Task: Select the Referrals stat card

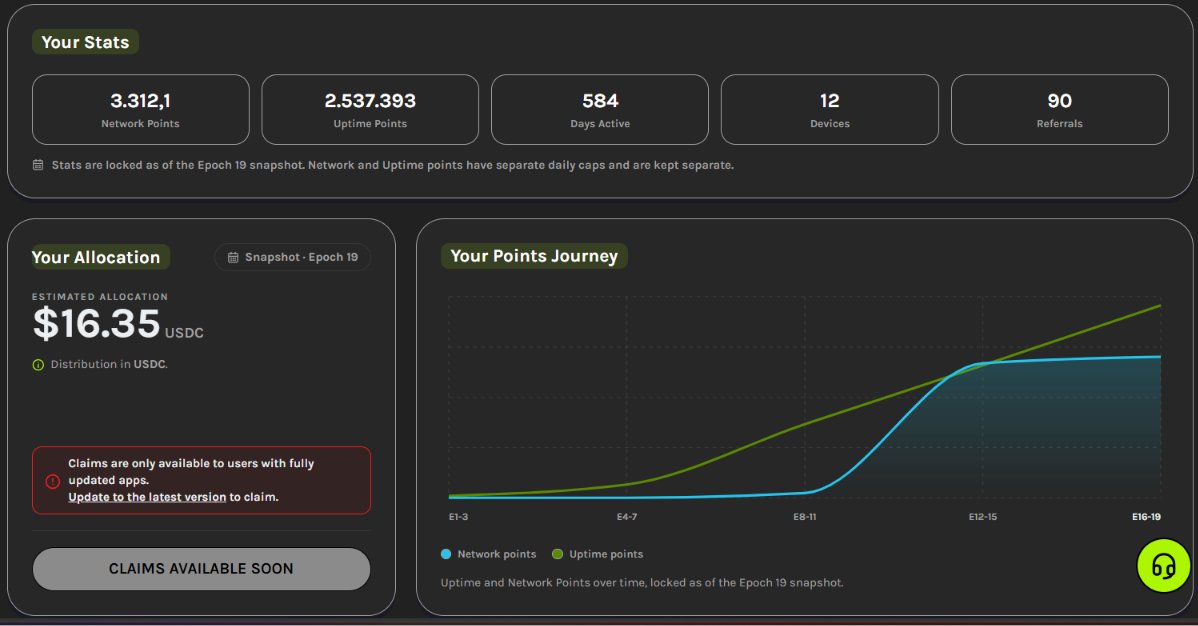Action: pyautogui.click(x=1060, y=109)
